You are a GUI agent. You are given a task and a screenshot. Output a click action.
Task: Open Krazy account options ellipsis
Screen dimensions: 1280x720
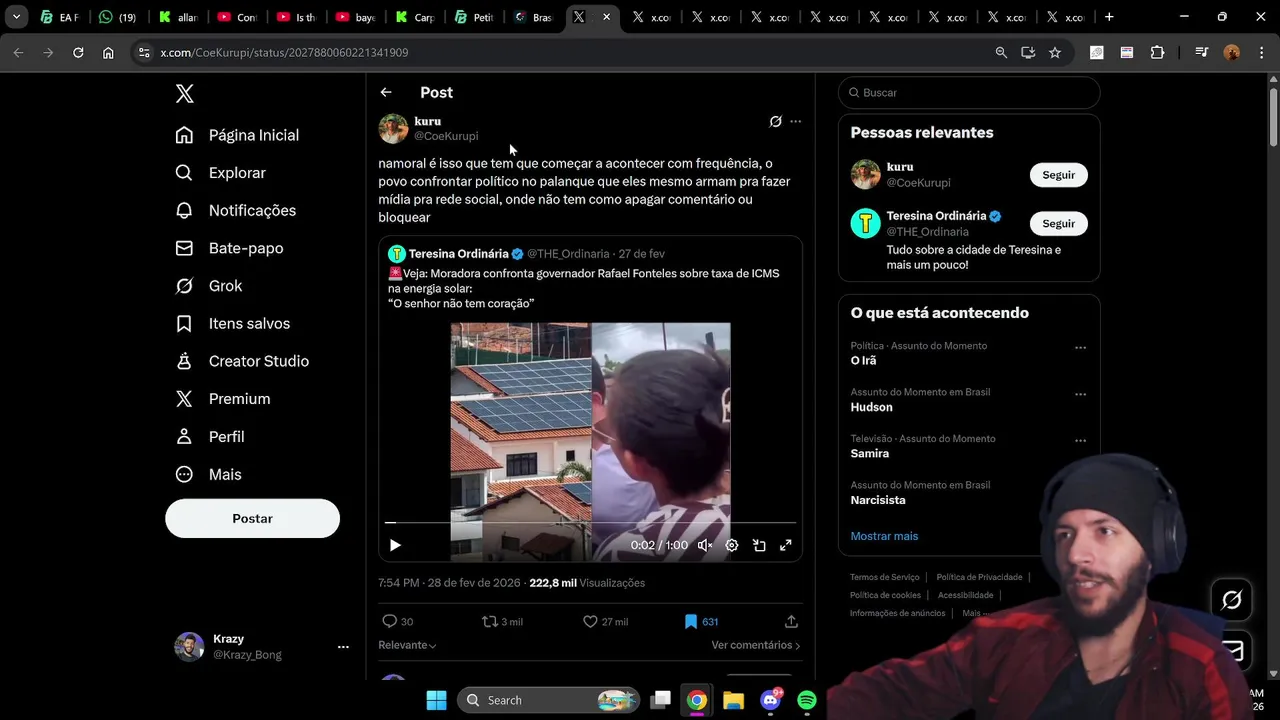pos(343,647)
